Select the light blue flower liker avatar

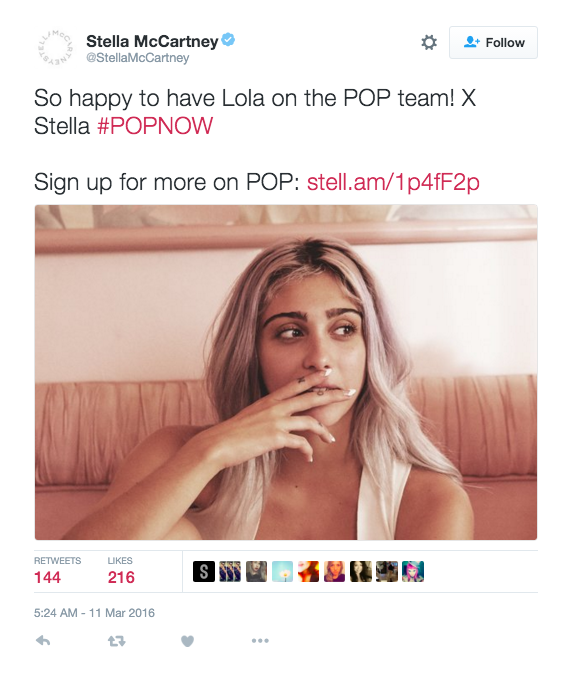[282, 571]
